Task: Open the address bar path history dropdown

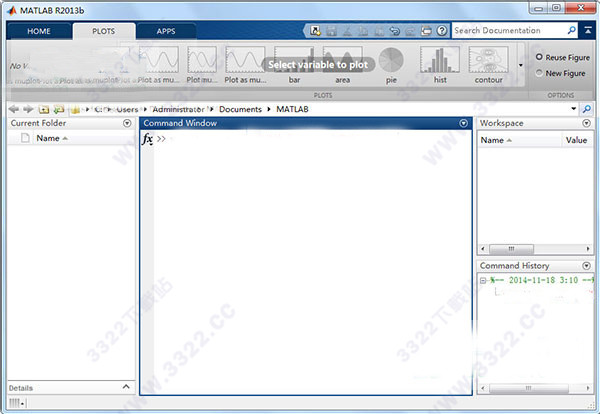Action: [574, 109]
